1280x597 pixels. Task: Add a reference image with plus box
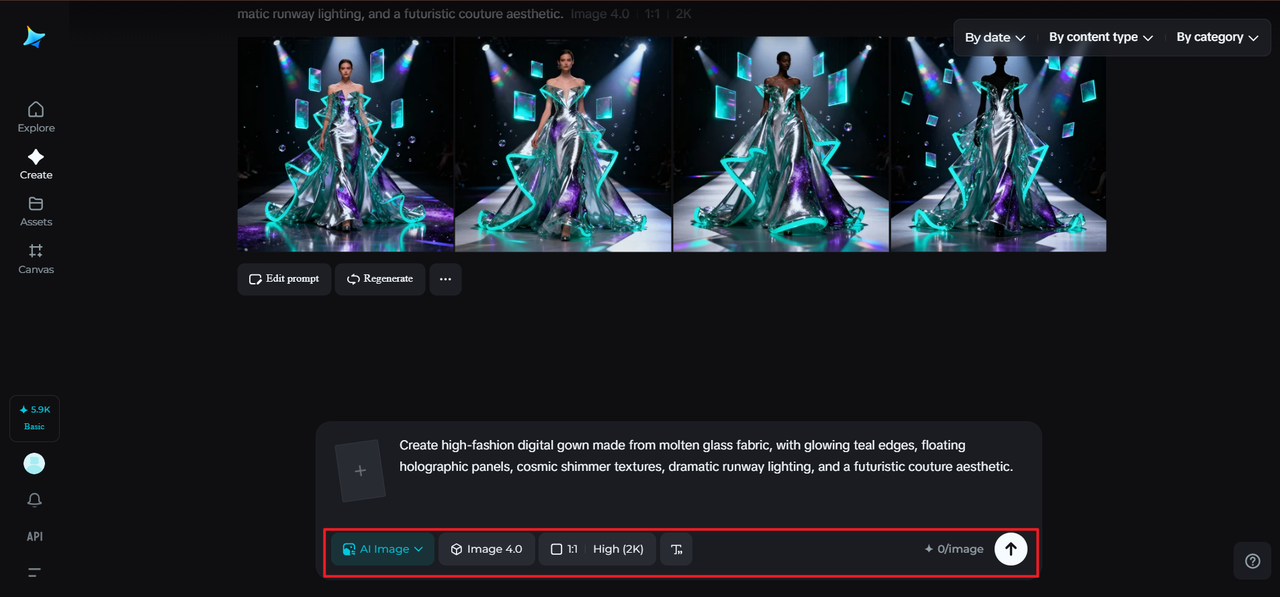(361, 471)
